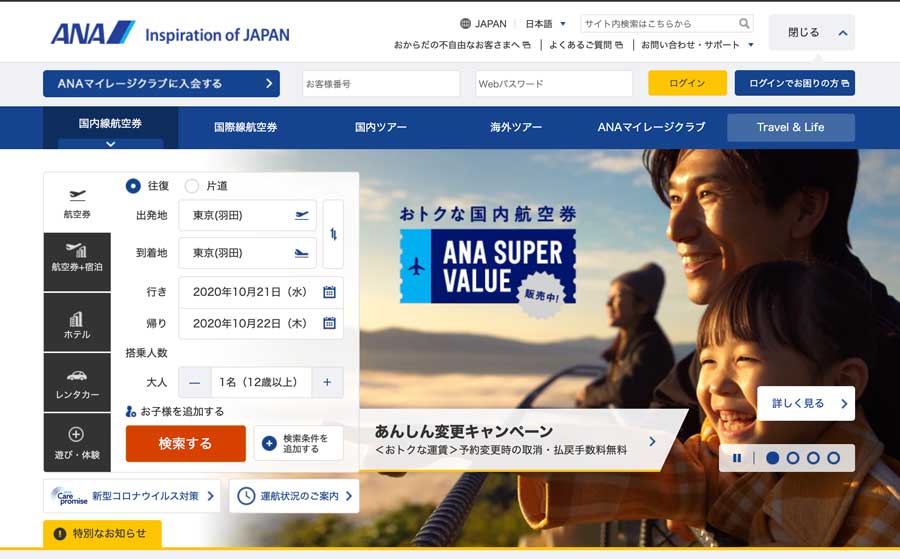Select the 片道 one-way radio button

192,186
